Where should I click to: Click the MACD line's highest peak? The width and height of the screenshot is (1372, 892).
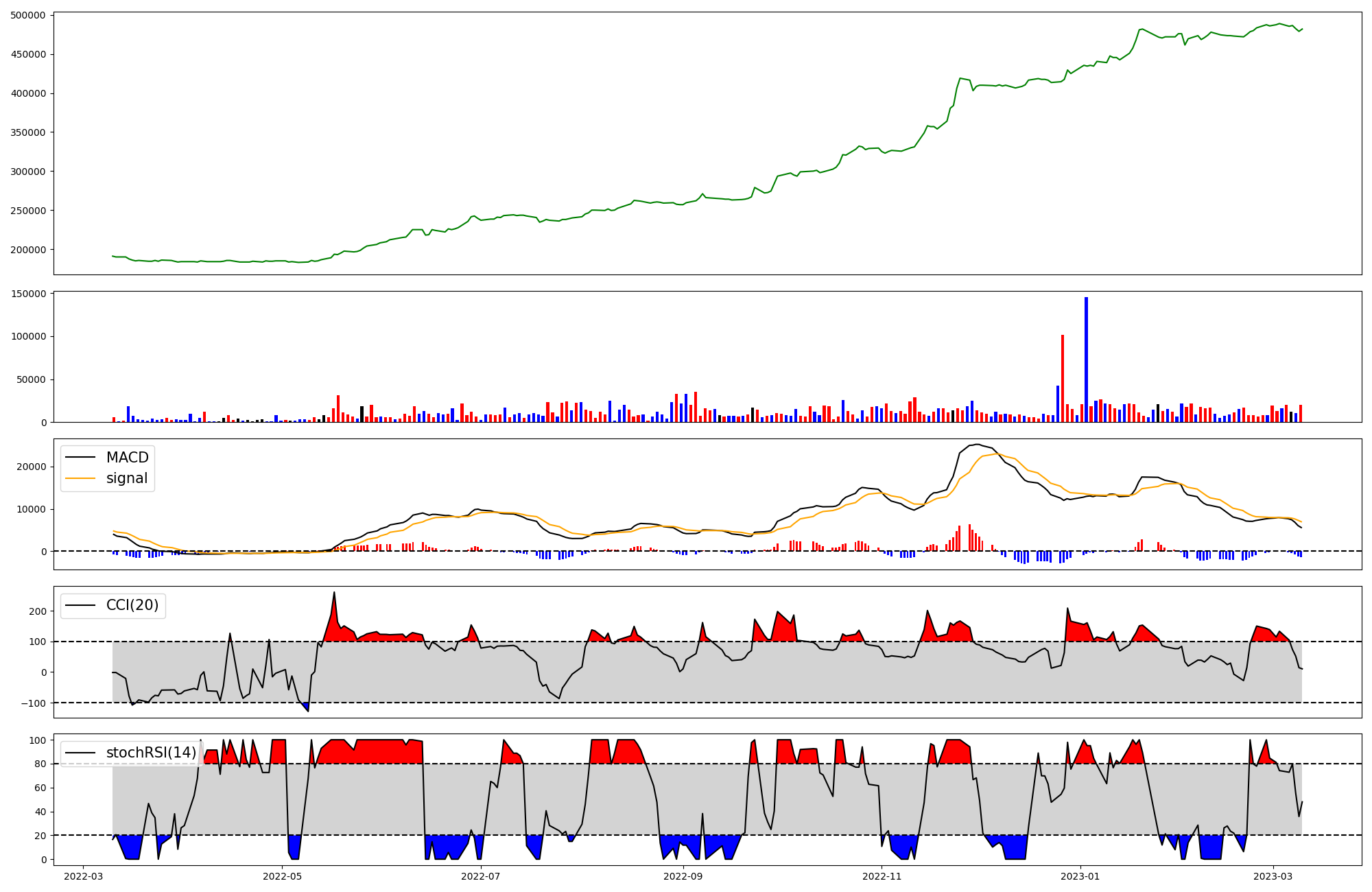tap(978, 445)
